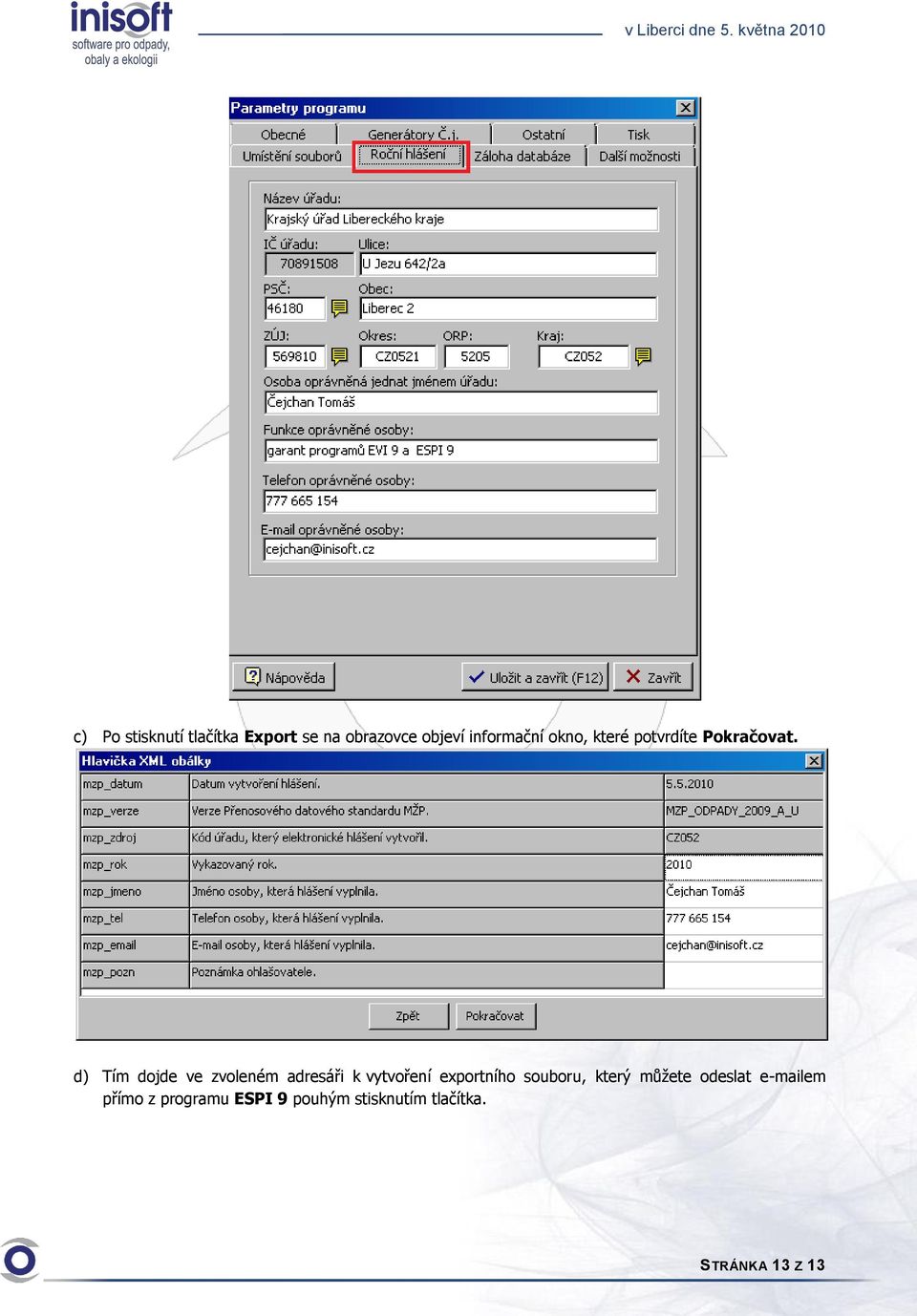This screenshot has width=917, height=1316.
Task: Click the IČ úřadu field
Action: point(309,264)
